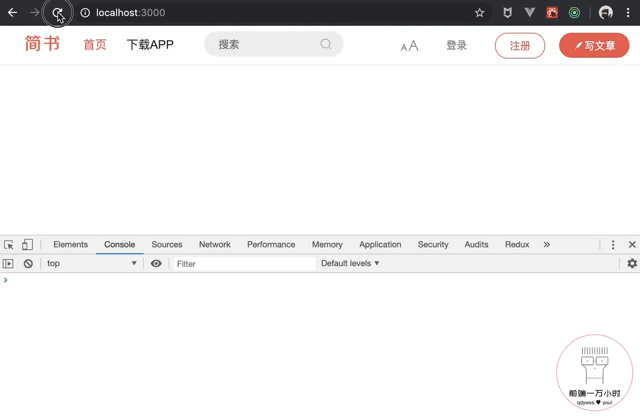Open the Performance tab
Viewport: 640px width, 418px height.
(271, 245)
